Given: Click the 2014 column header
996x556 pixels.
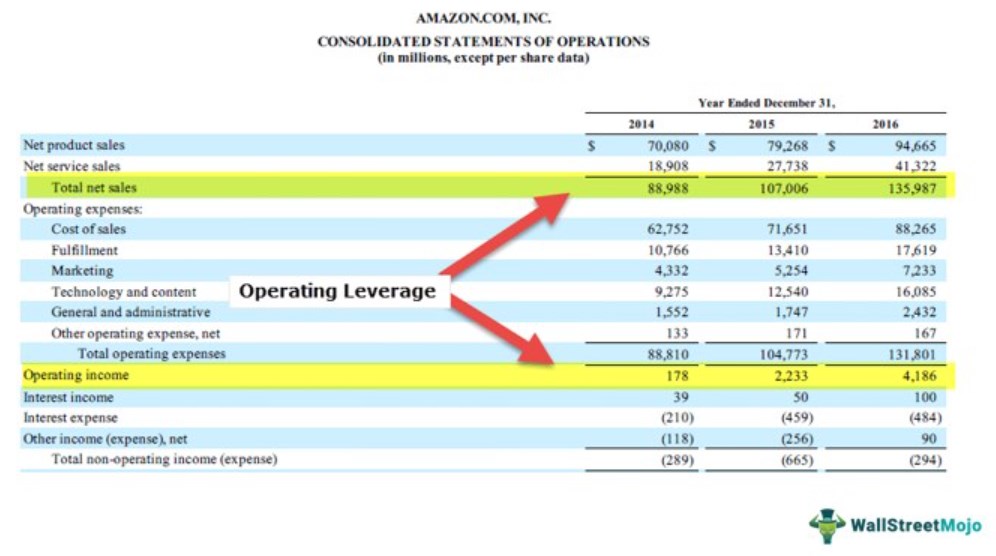Looking at the screenshot, I should (641, 124).
